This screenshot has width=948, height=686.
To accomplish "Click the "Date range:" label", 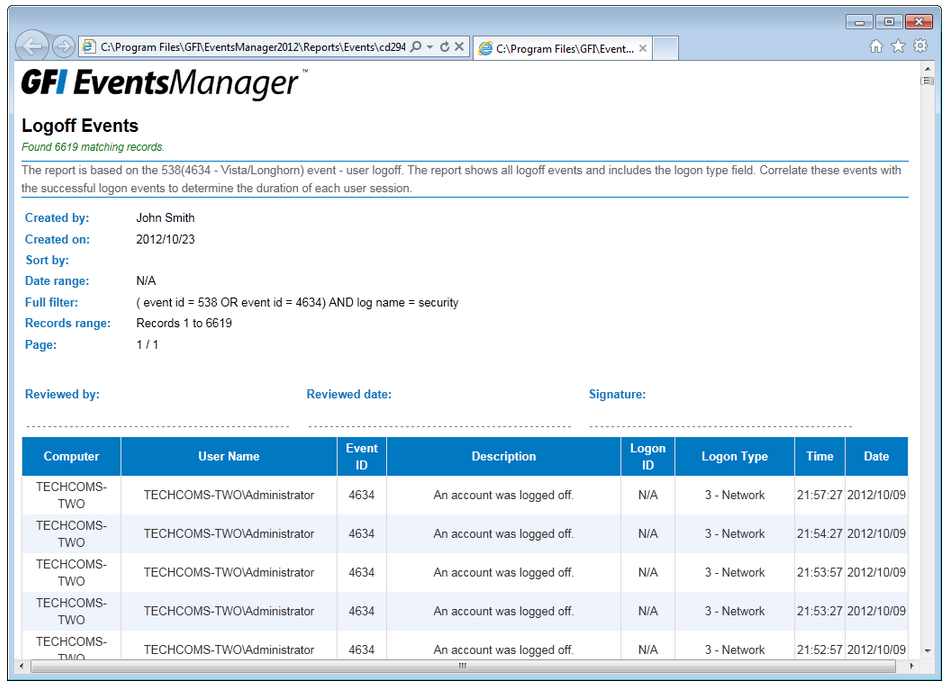I will point(57,280).
